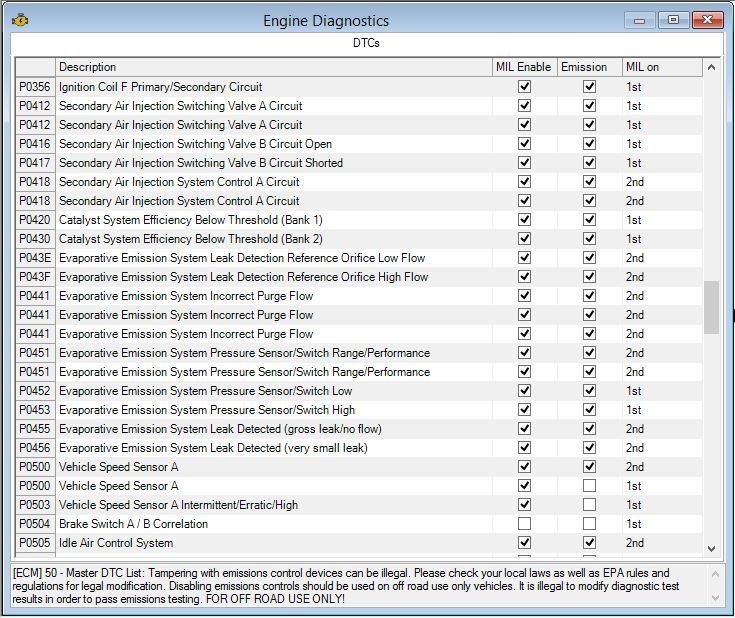Click the DTC list vertical scrollbar thumb

point(711,307)
